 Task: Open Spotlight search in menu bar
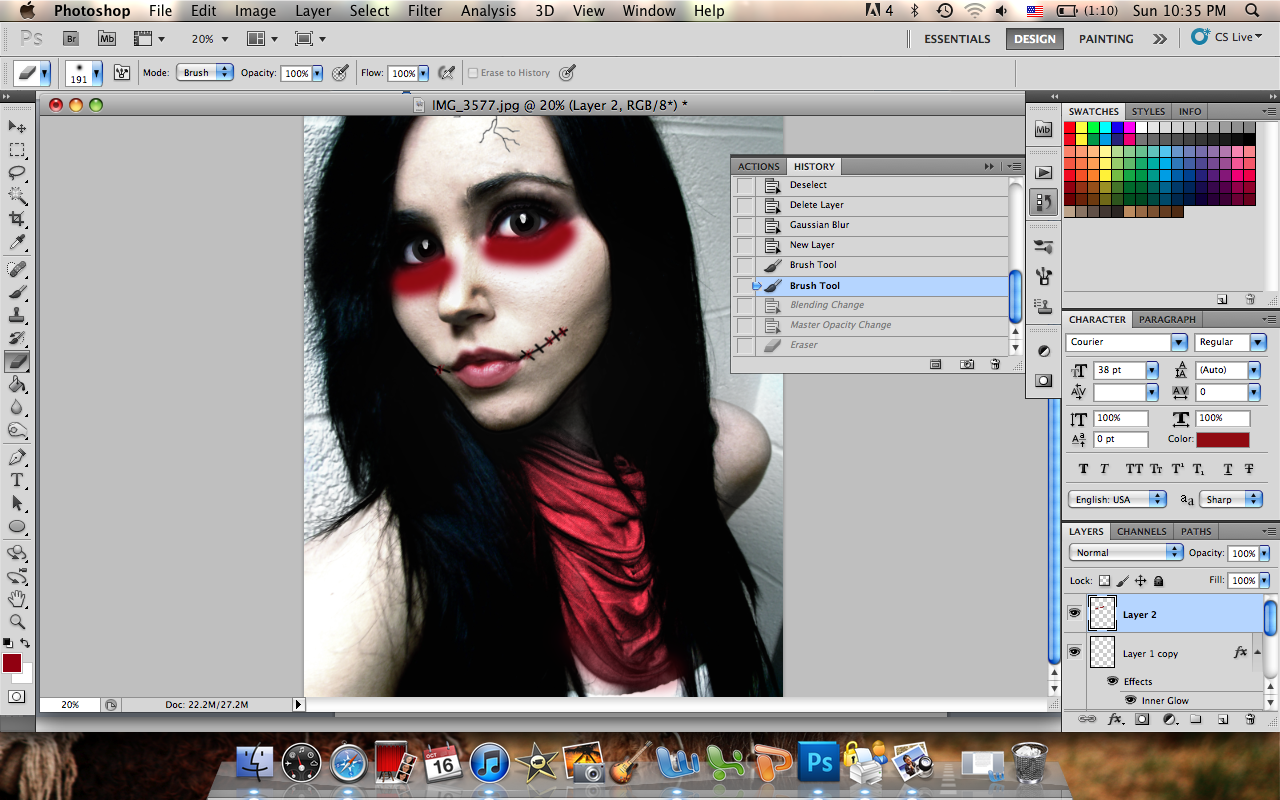click(x=1252, y=11)
